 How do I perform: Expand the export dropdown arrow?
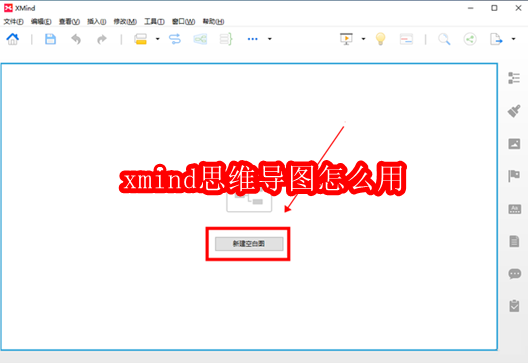click(513, 39)
